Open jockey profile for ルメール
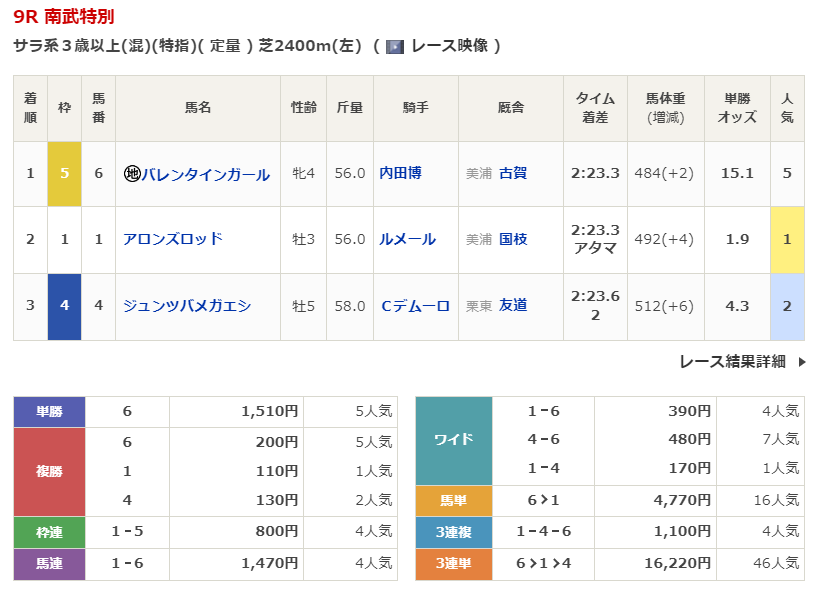 pyautogui.click(x=407, y=239)
